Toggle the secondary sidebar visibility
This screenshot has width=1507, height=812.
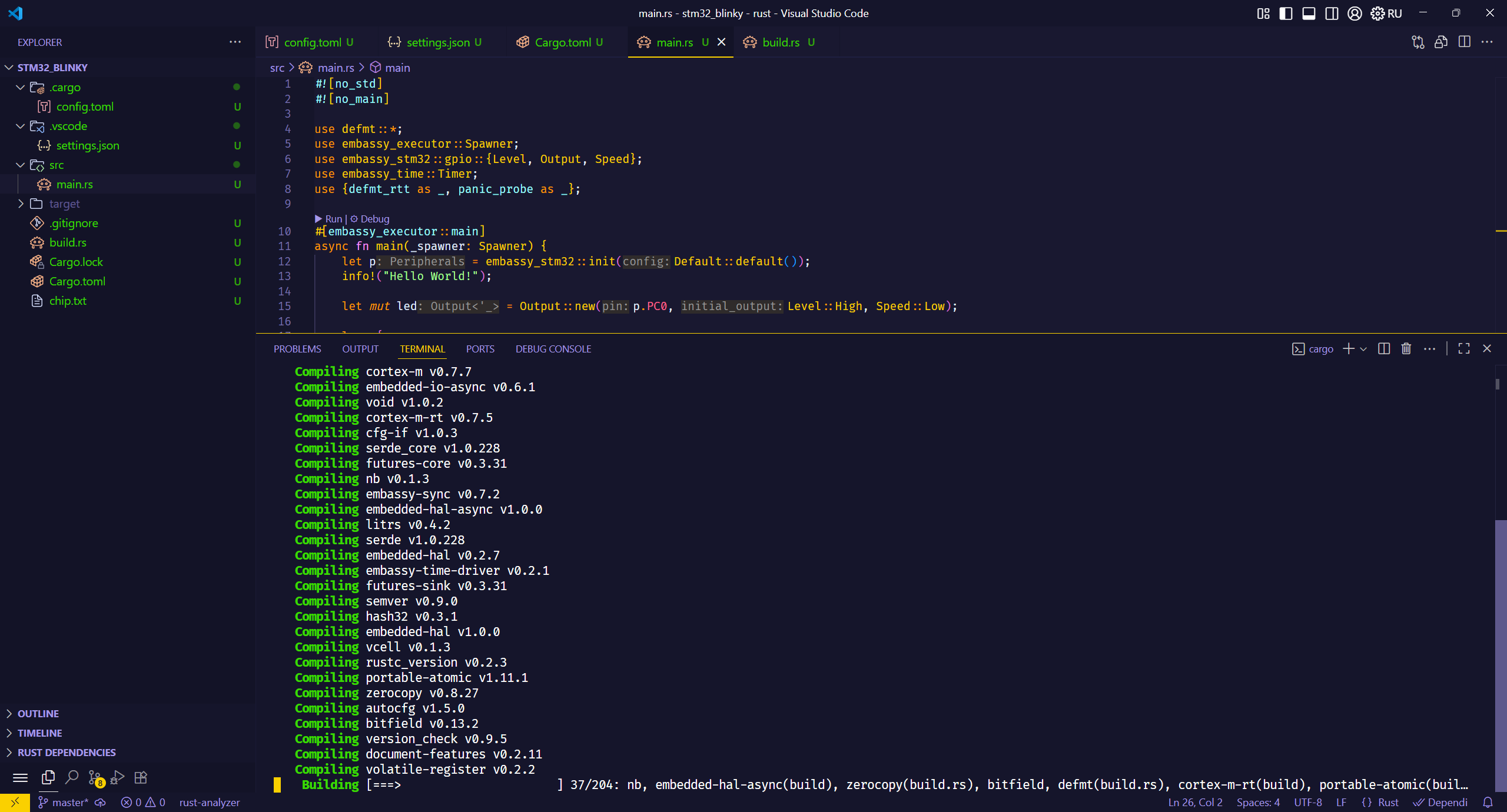(1332, 14)
